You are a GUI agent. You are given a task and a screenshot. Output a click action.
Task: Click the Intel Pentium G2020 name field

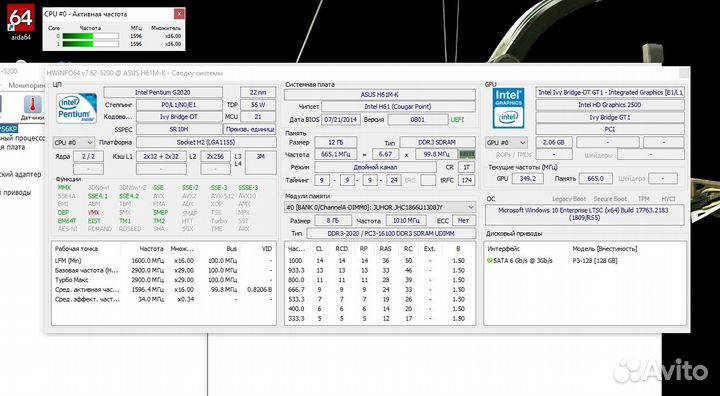click(163, 92)
